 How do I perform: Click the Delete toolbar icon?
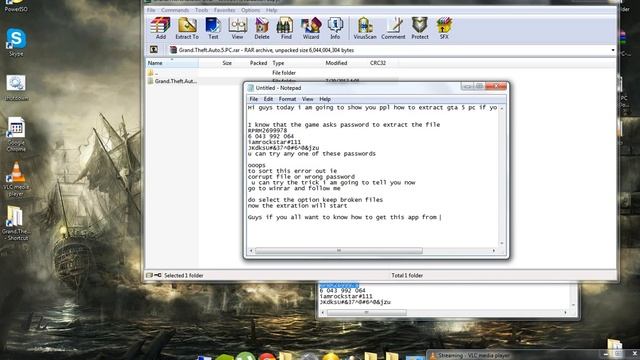pyautogui.click(x=262, y=28)
